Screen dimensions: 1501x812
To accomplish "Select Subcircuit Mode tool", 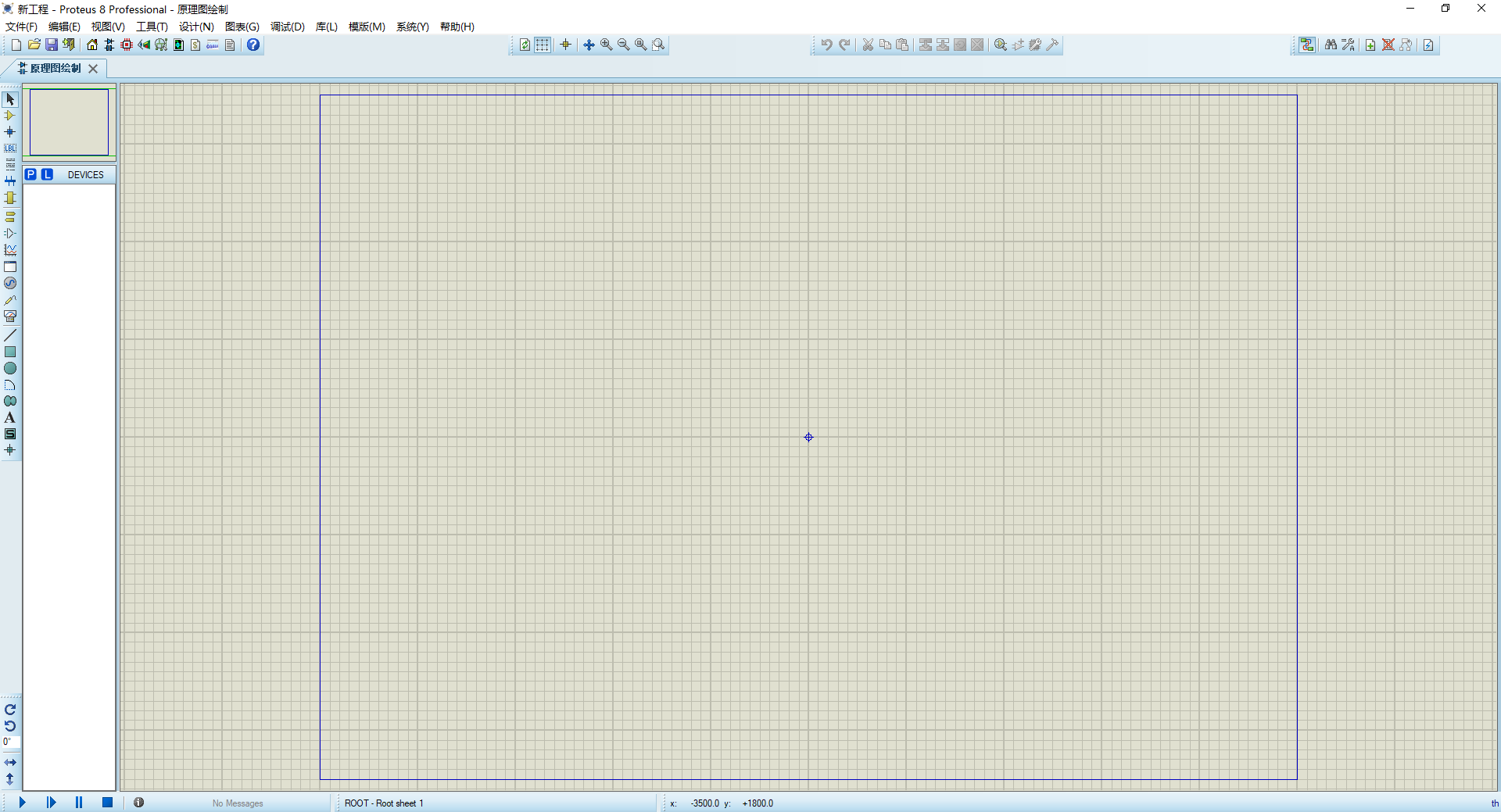I will [10, 198].
